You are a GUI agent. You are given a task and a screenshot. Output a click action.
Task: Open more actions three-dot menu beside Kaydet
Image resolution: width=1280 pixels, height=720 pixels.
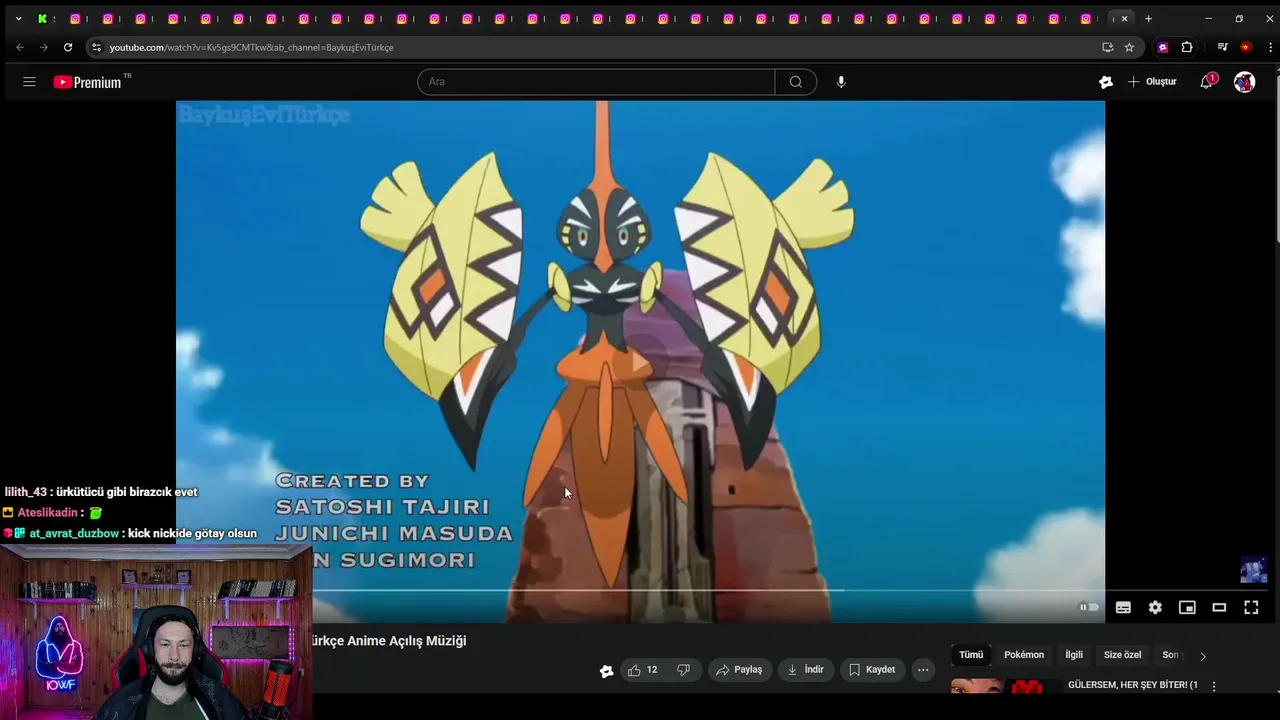coord(923,670)
